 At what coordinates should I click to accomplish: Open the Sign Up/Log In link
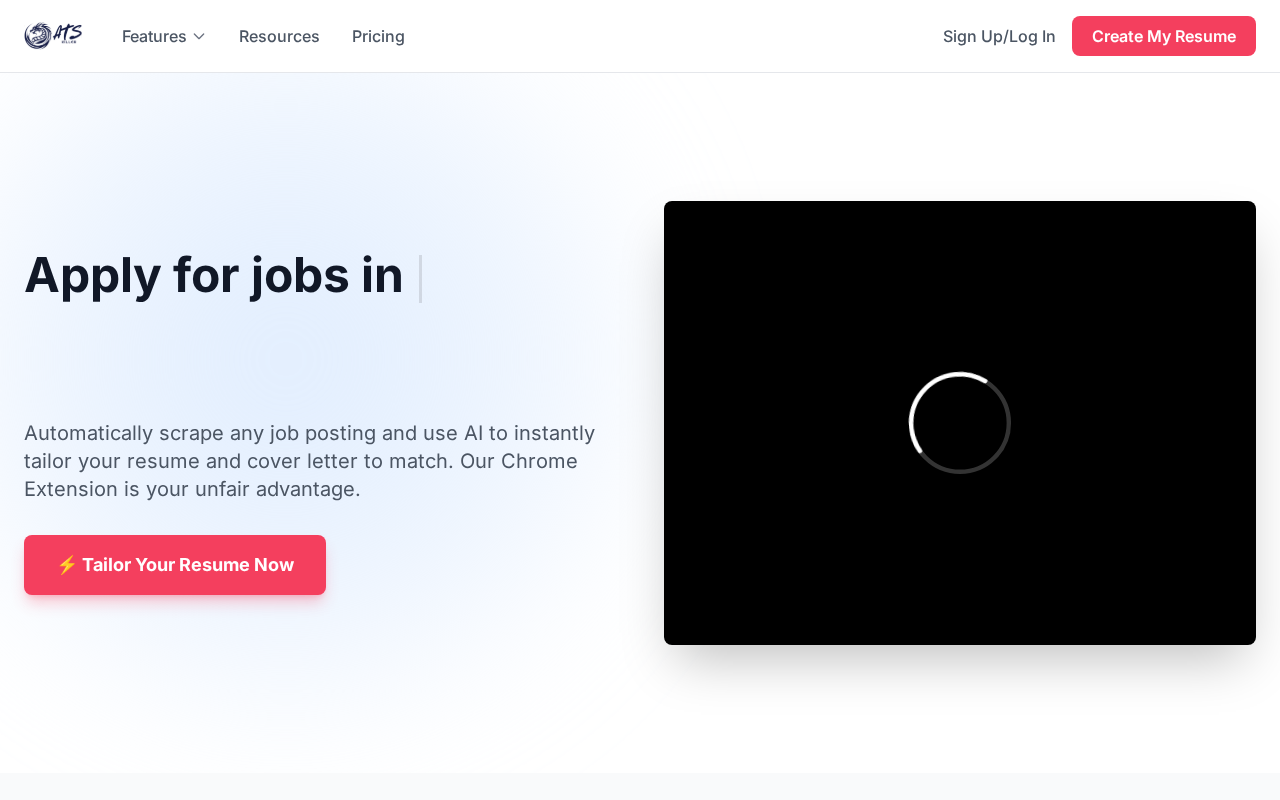click(x=999, y=36)
